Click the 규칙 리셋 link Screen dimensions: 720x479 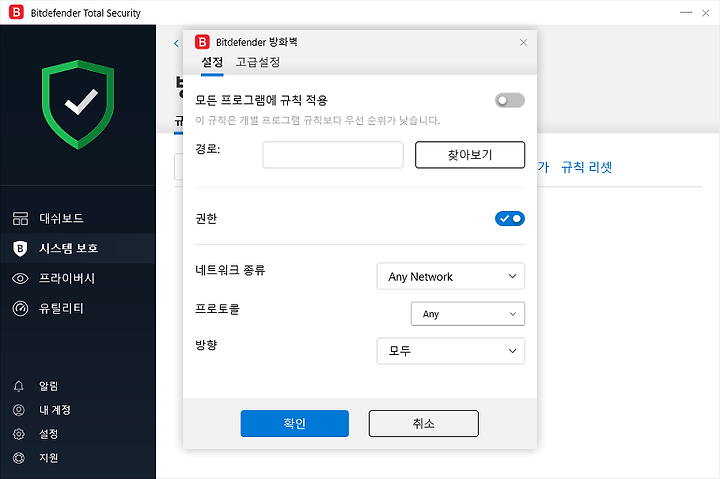(x=587, y=167)
